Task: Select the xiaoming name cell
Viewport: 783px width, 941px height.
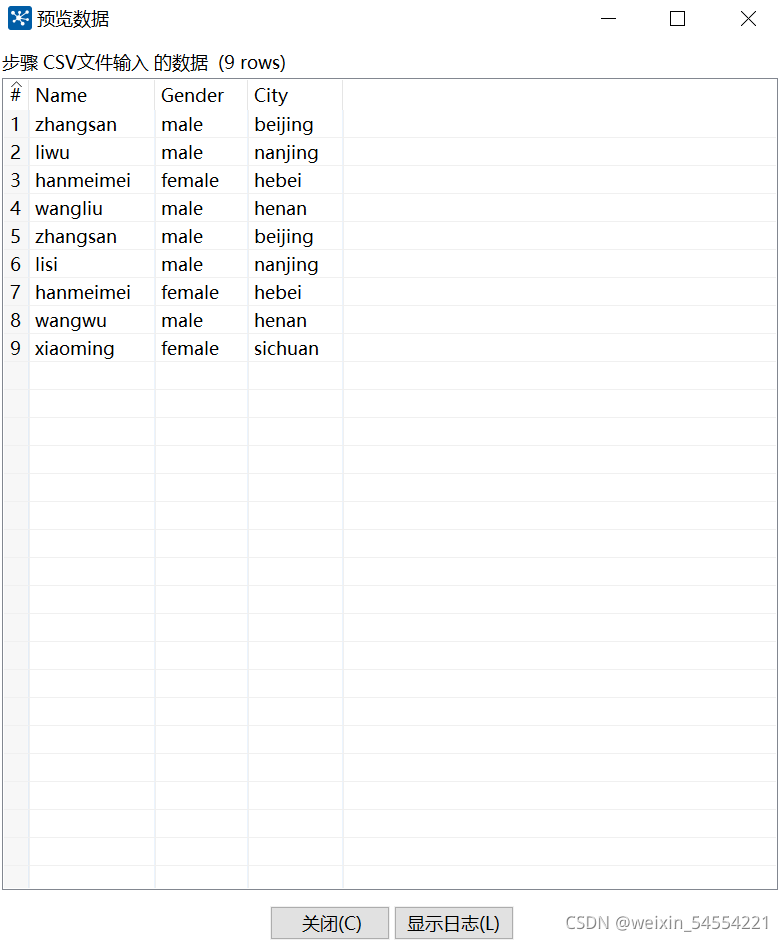Action: [92, 348]
